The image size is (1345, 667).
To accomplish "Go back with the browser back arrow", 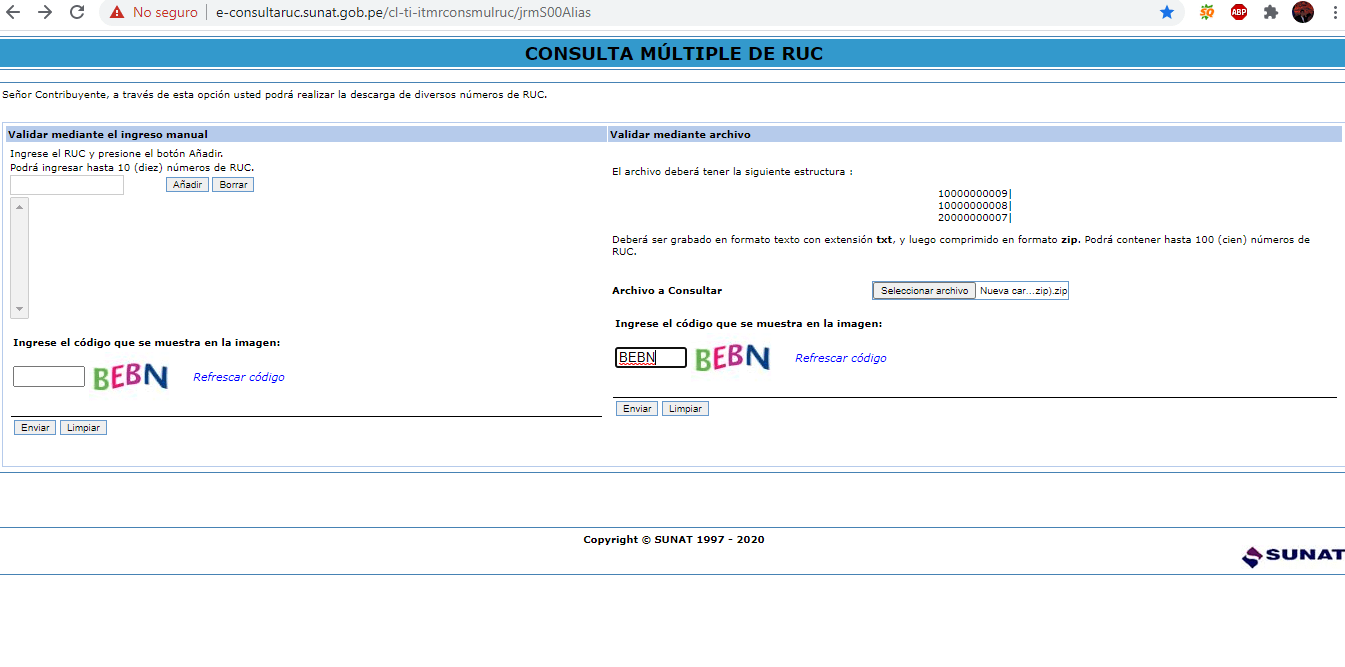I will pyautogui.click(x=14, y=13).
